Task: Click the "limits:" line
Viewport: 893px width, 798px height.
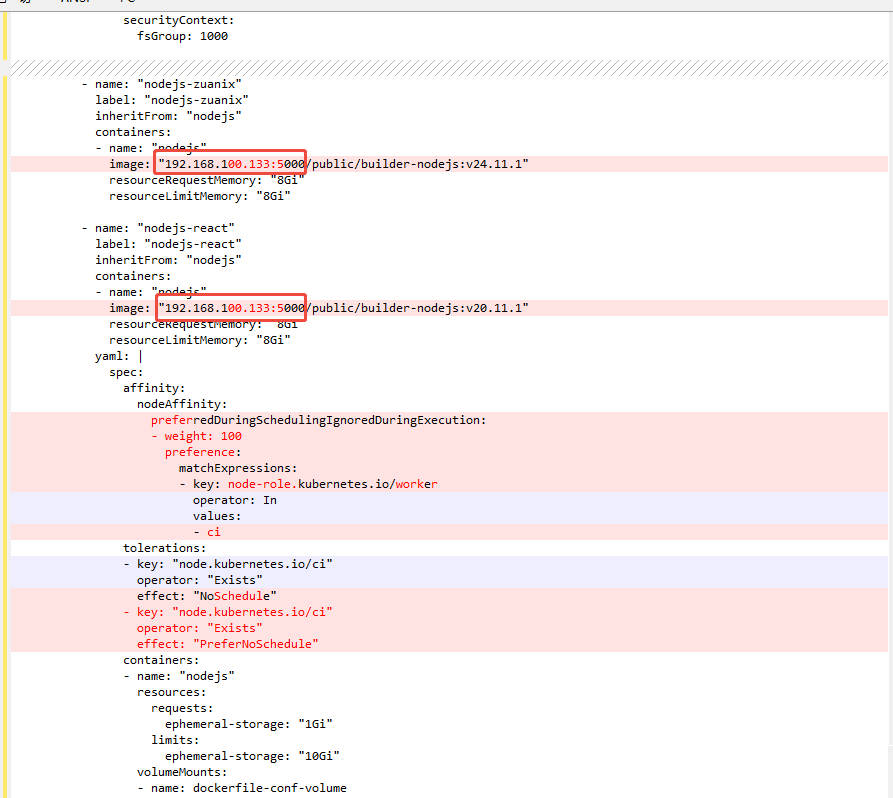Action: 175,740
